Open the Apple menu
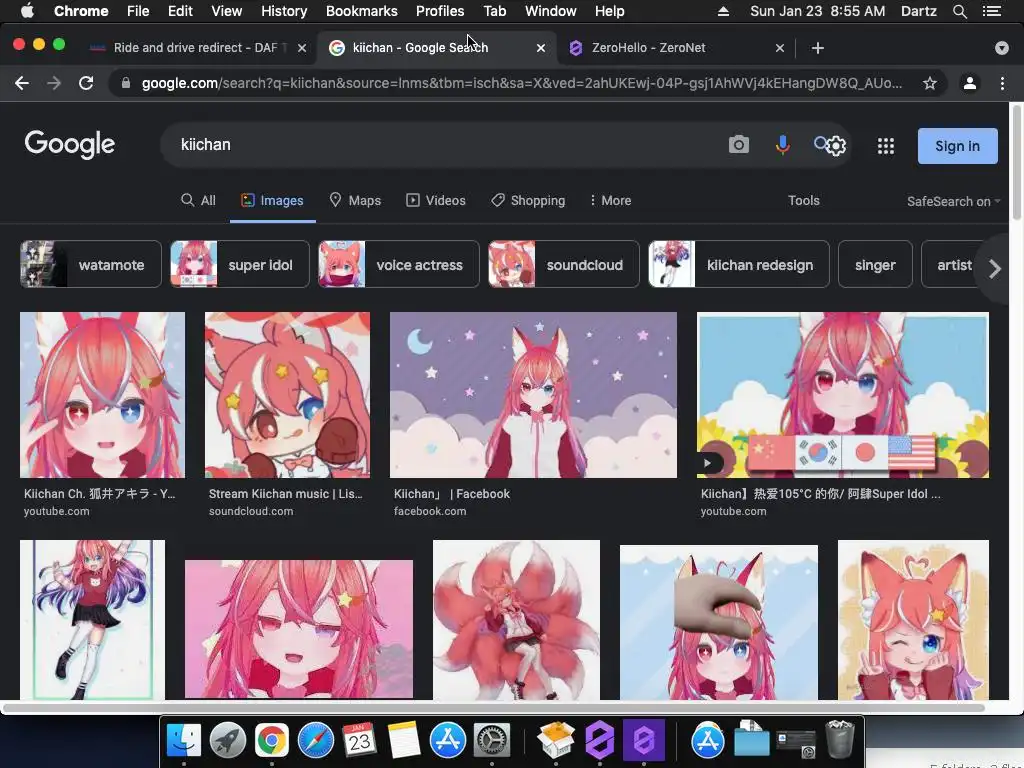The height and width of the screenshot is (768, 1024). tap(27, 11)
